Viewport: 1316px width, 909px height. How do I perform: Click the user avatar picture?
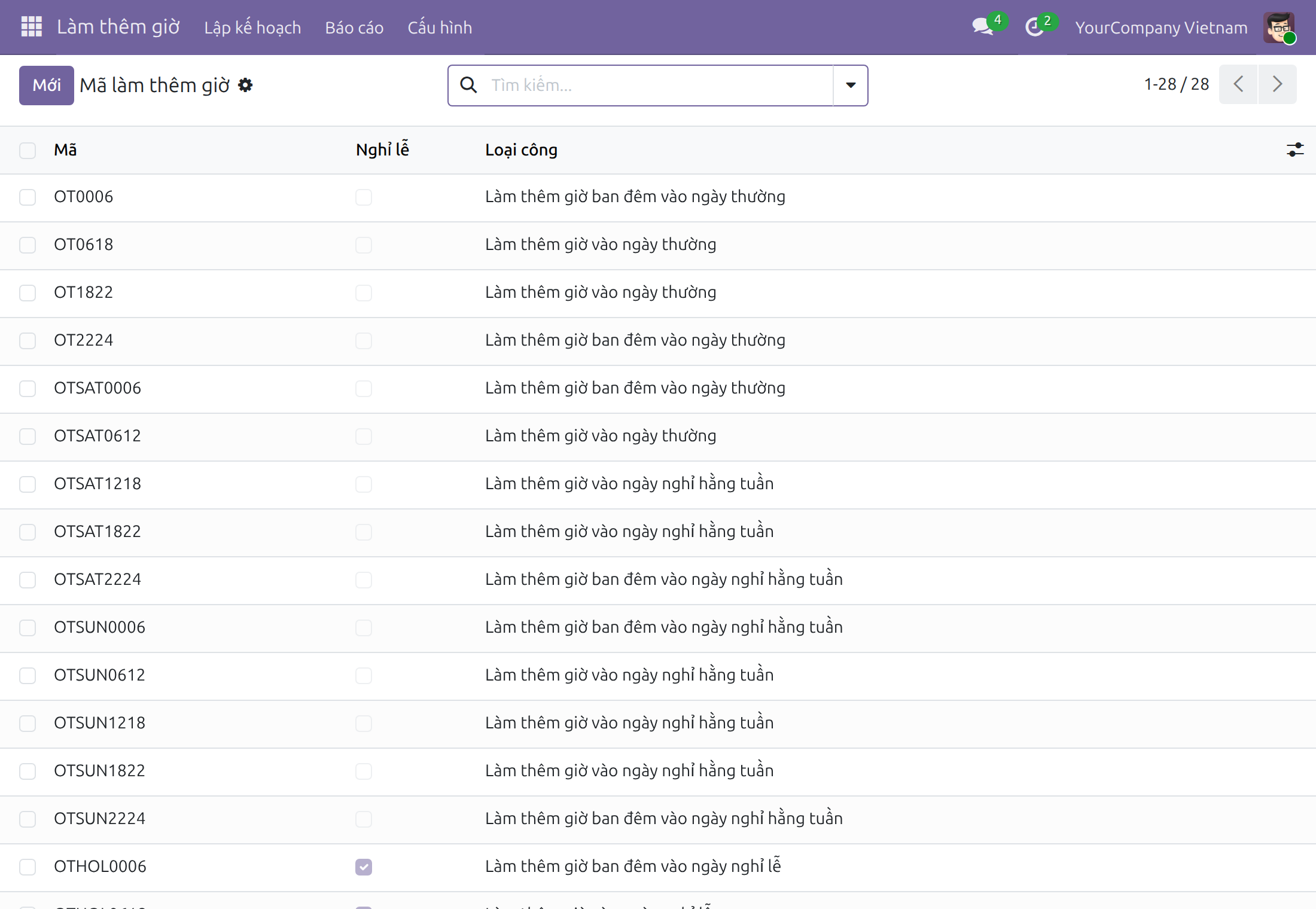[x=1279, y=27]
